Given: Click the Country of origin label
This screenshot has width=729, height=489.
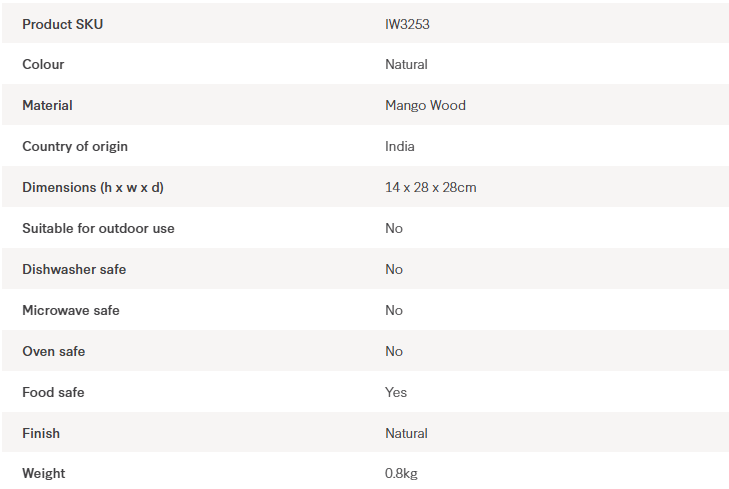Looking at the screenshot, I should coord(75,147).
